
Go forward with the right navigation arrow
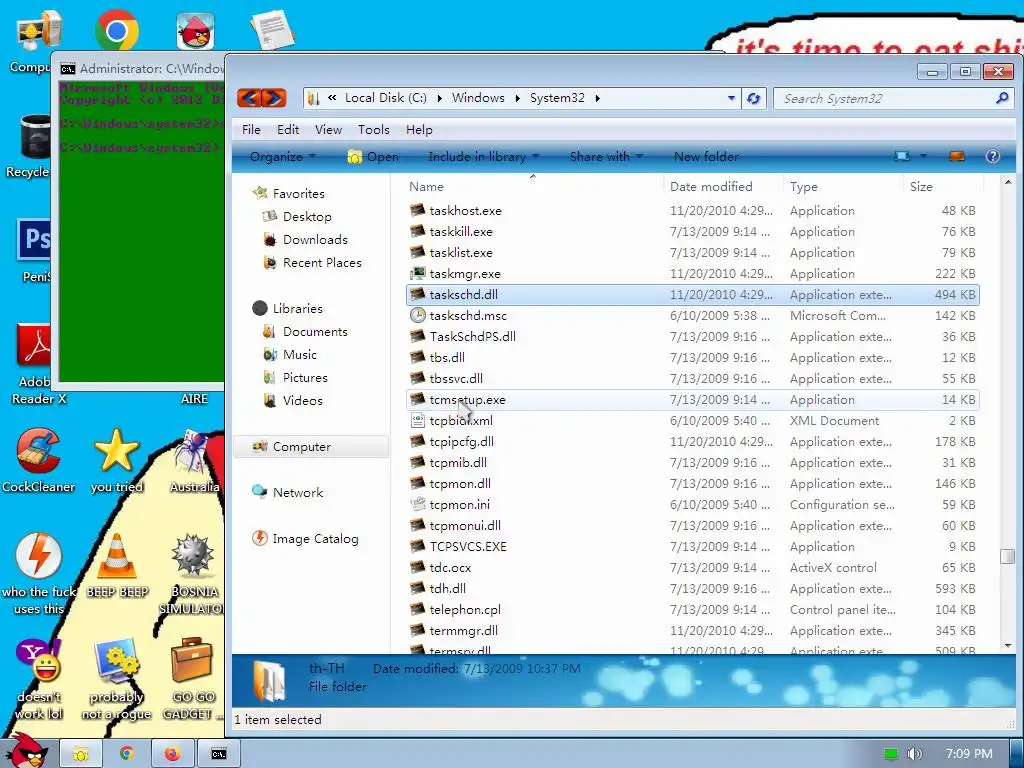pyautogui.click(x=274, y=98)
